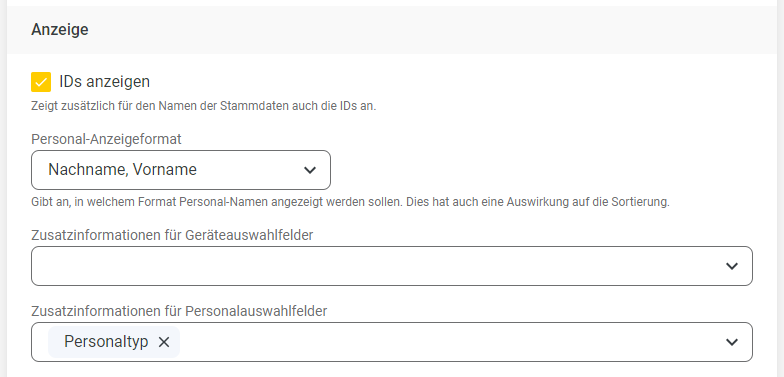Open the empty Geräteauswahlfelder multi-select field
784x377 pixels.
tap(392, 266)
